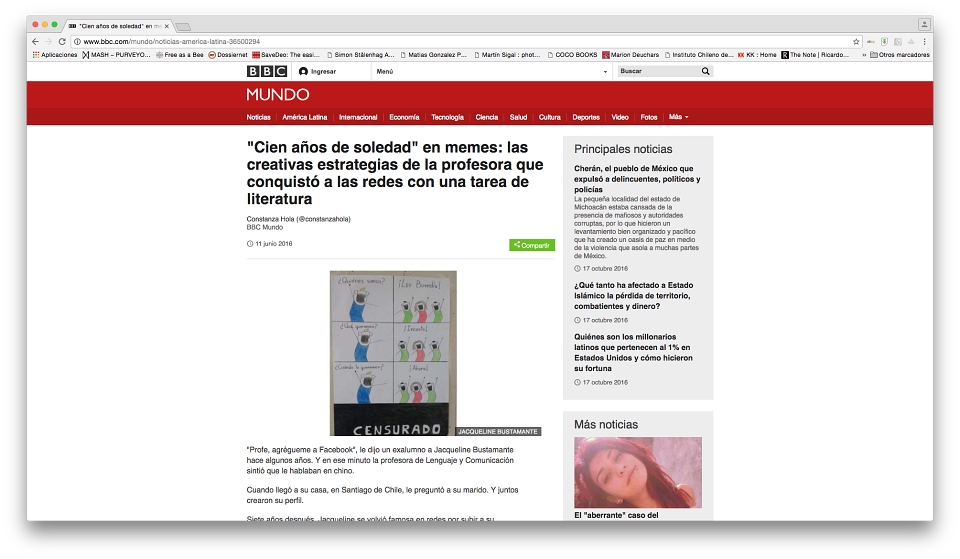Click the BBC logo
The height and width of the screenshot is (559, 960).
(267, 72)
